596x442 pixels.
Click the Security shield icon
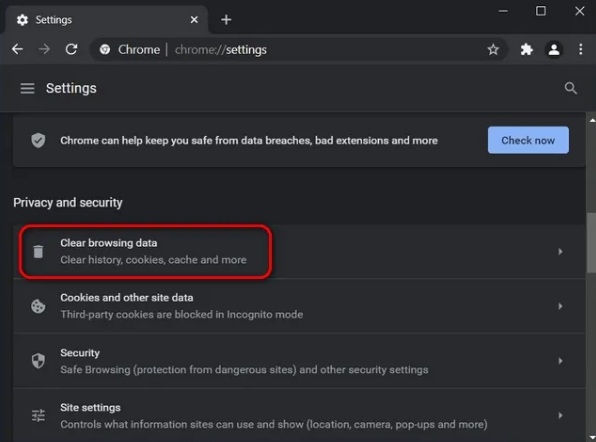point(38,361)
